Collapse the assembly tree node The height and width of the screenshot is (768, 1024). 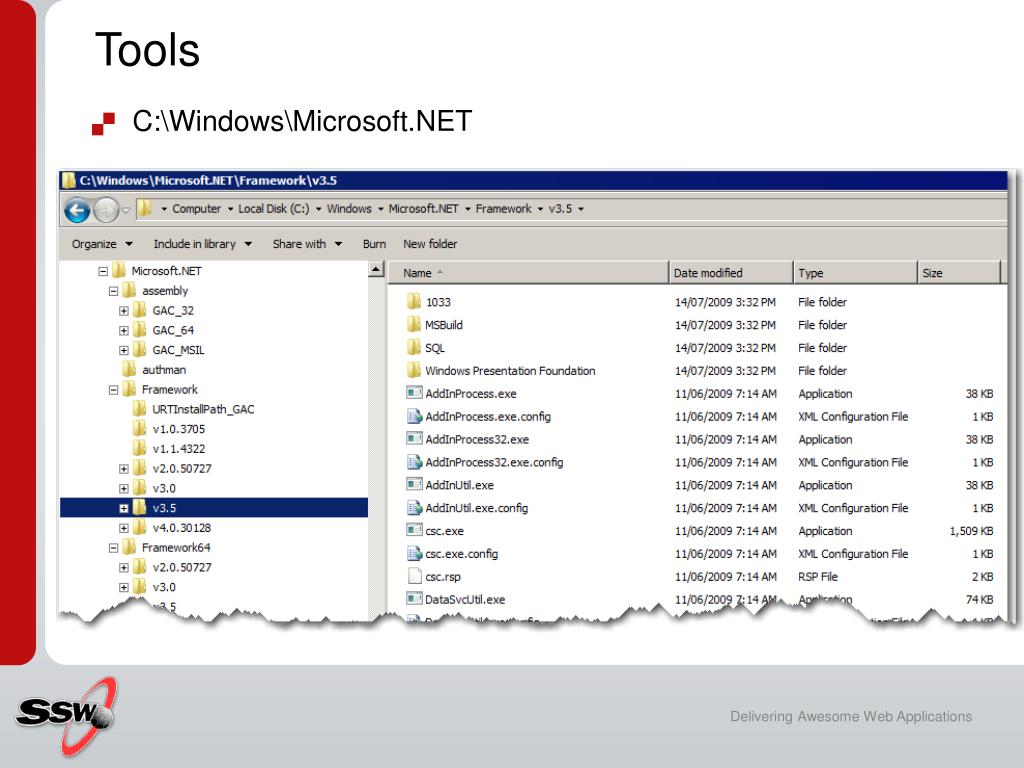(x=113, y=291)
